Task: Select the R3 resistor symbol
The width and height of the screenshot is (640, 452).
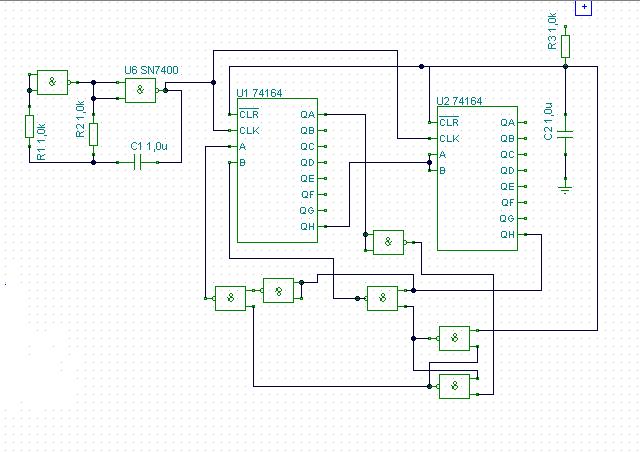Action: click(565, 46)
